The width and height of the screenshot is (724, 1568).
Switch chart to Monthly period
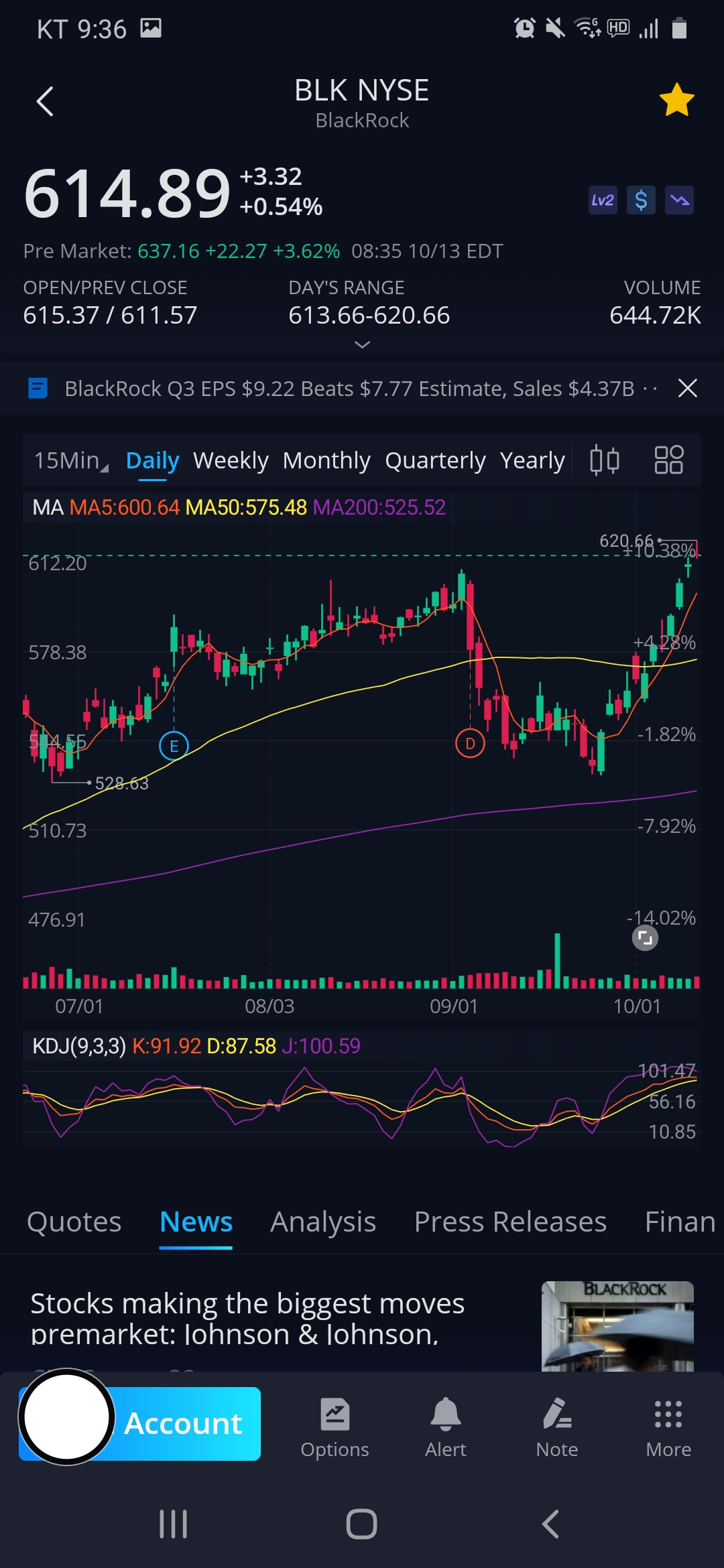(x=326, y=460)
